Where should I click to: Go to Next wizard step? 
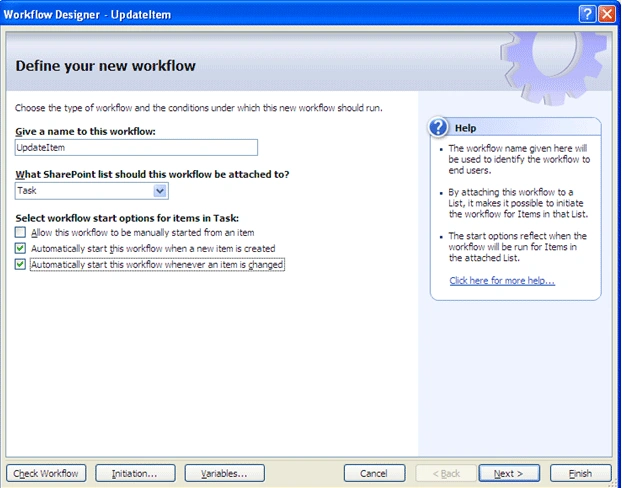pos(509,473)
